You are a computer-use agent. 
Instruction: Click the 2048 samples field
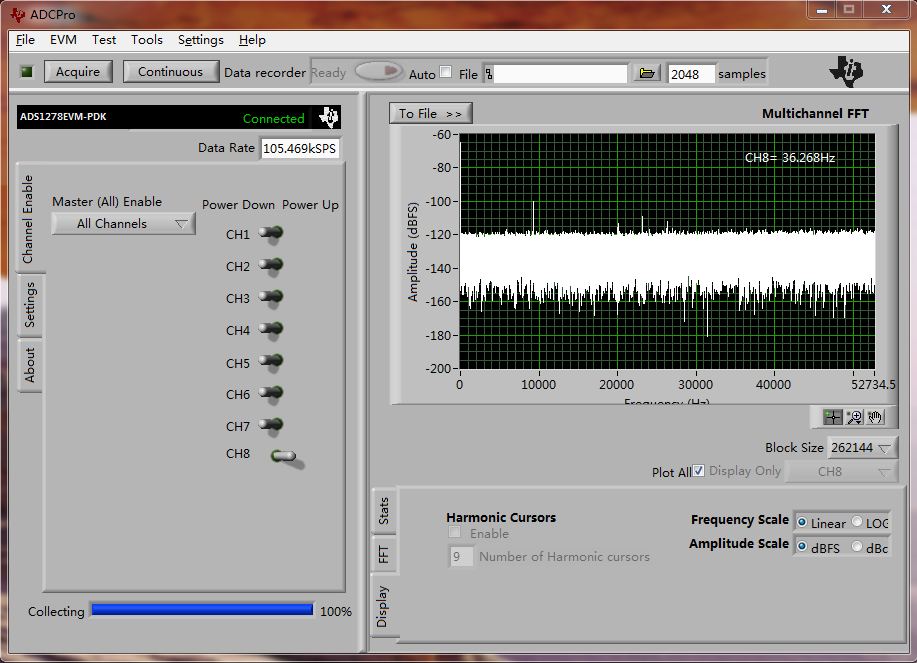[691, 74]
